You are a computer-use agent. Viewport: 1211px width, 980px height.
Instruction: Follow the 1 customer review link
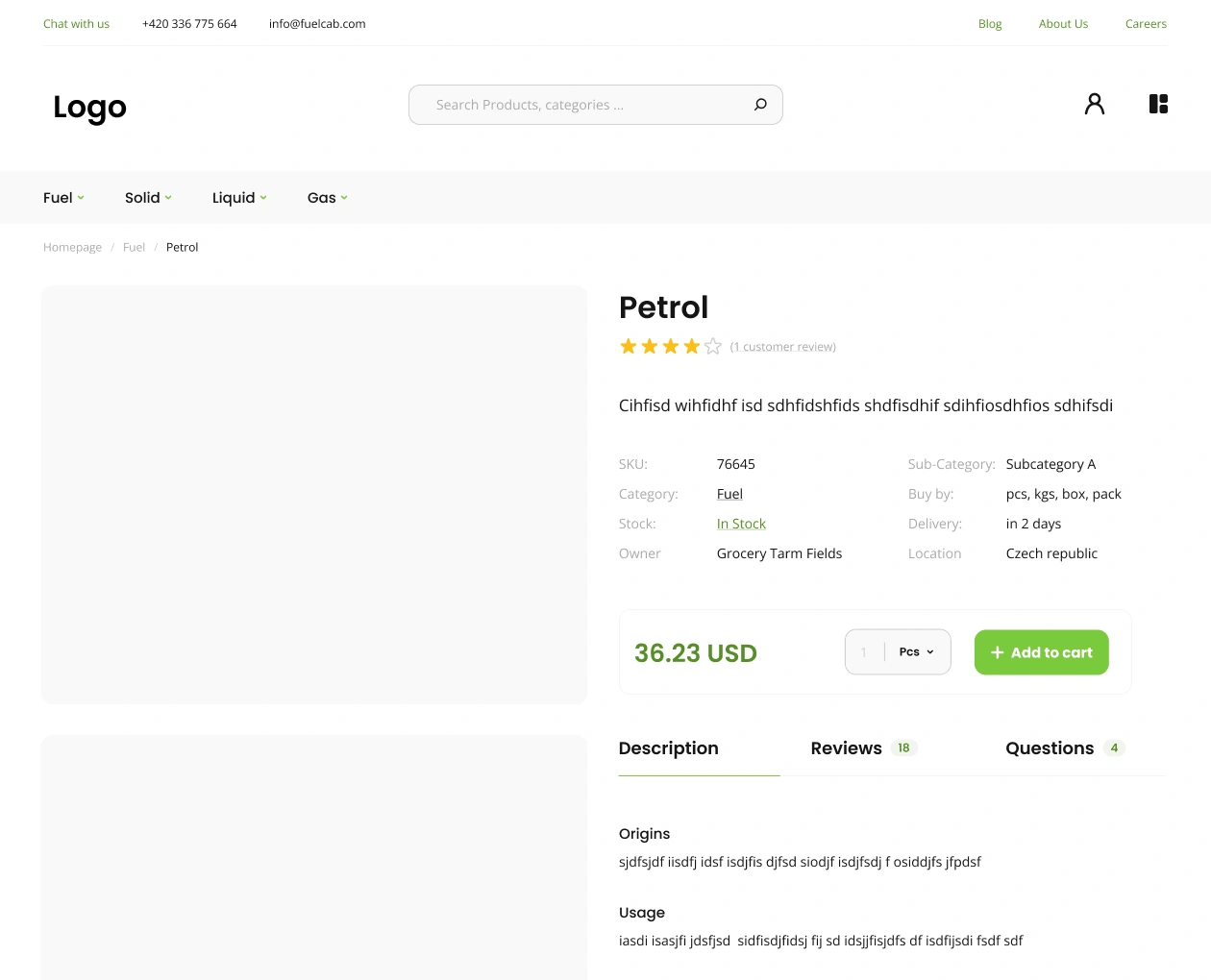coord(783,347)
